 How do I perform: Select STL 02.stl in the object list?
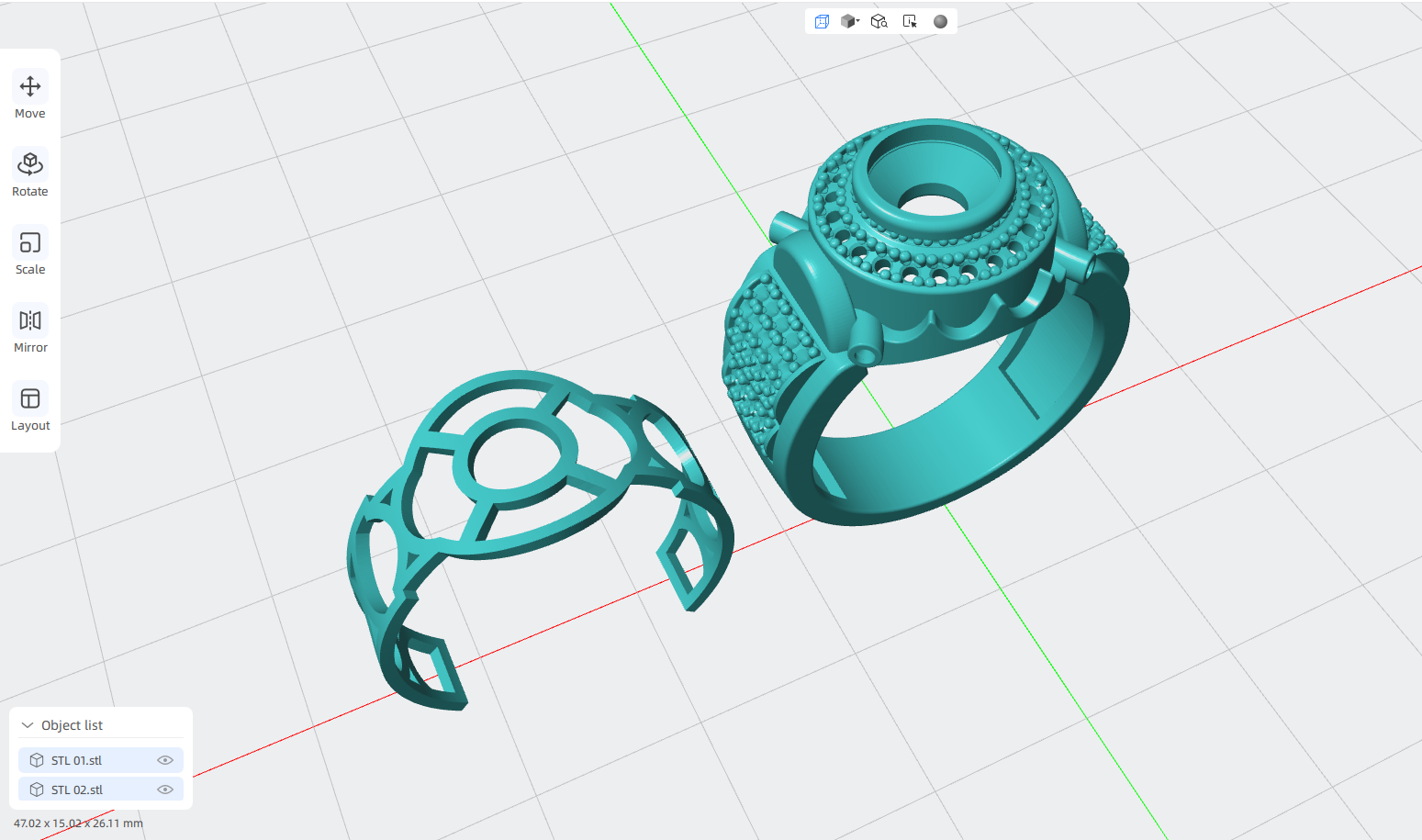[x=101, y=790]
